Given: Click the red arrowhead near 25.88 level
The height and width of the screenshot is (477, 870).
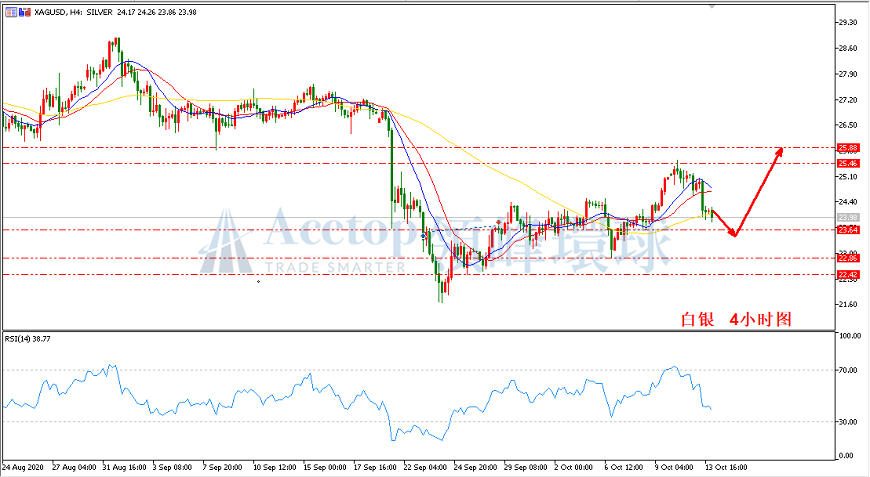Looking at the screenshot, I should coord(778,151).
